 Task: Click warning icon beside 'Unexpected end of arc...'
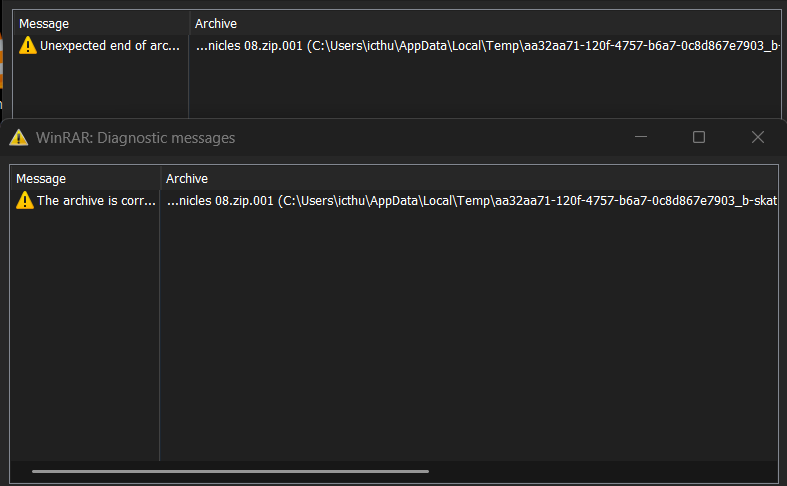pyautogui.click(x=28, y=45)
